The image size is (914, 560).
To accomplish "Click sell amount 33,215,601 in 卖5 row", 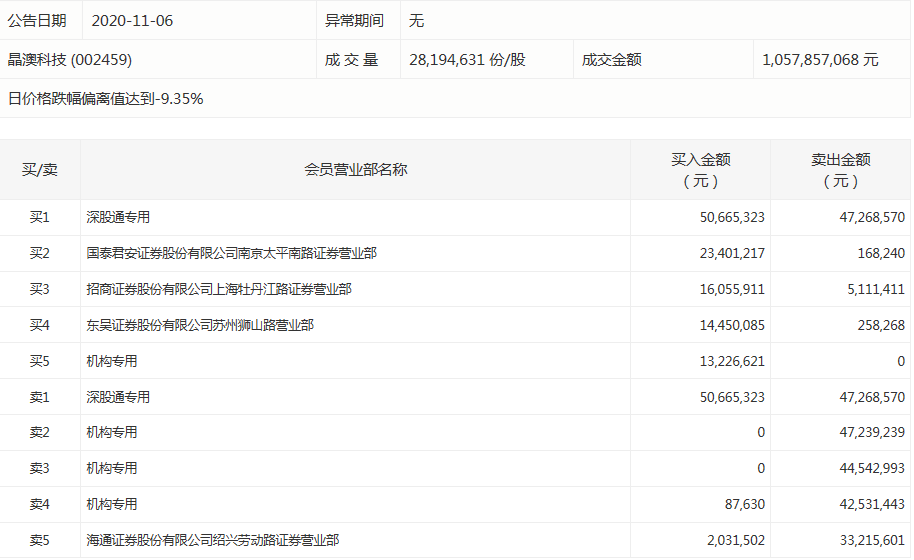I will [x=866, y=540].
